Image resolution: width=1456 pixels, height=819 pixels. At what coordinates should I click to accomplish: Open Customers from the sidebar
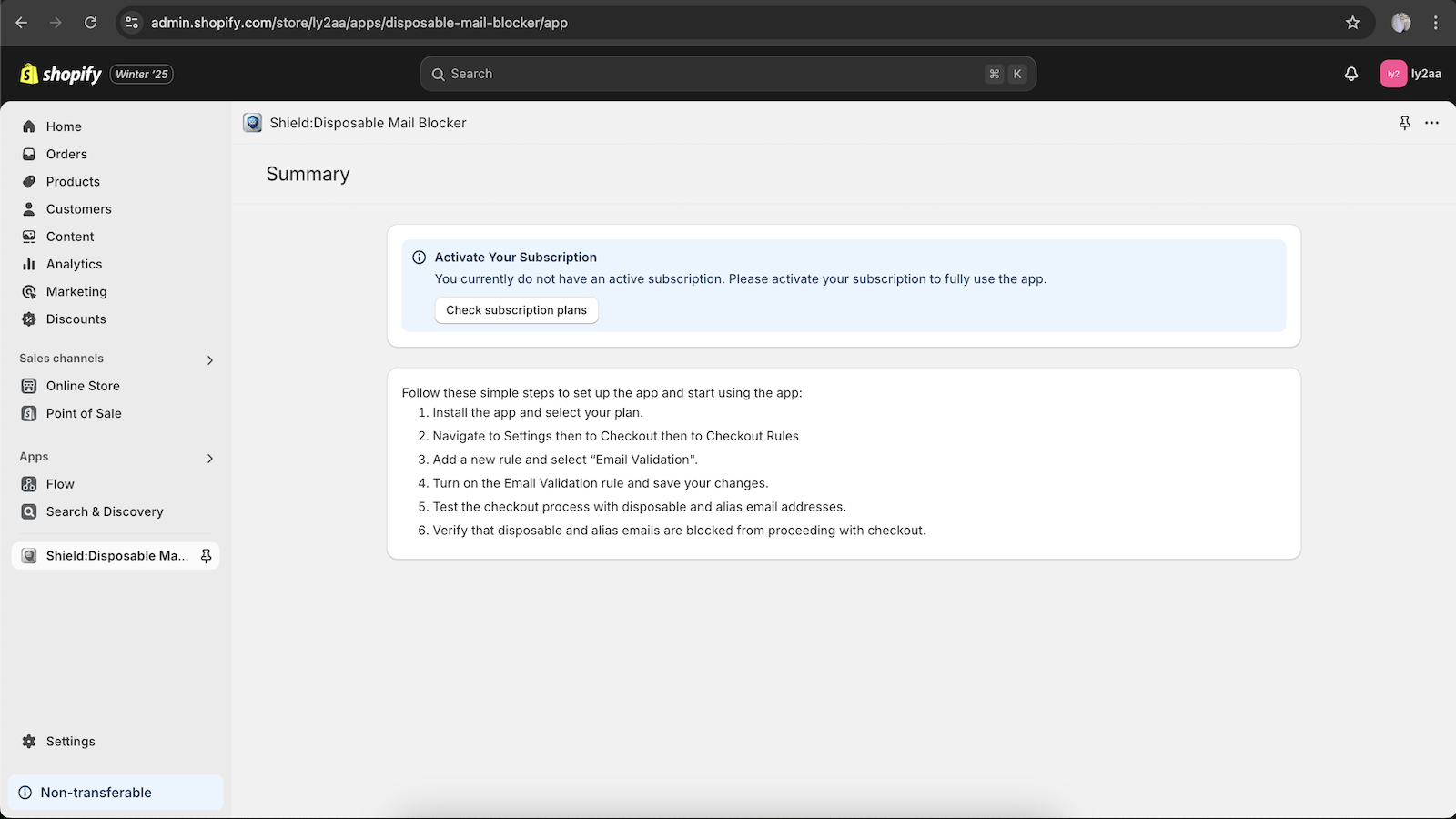click(28, 208)
